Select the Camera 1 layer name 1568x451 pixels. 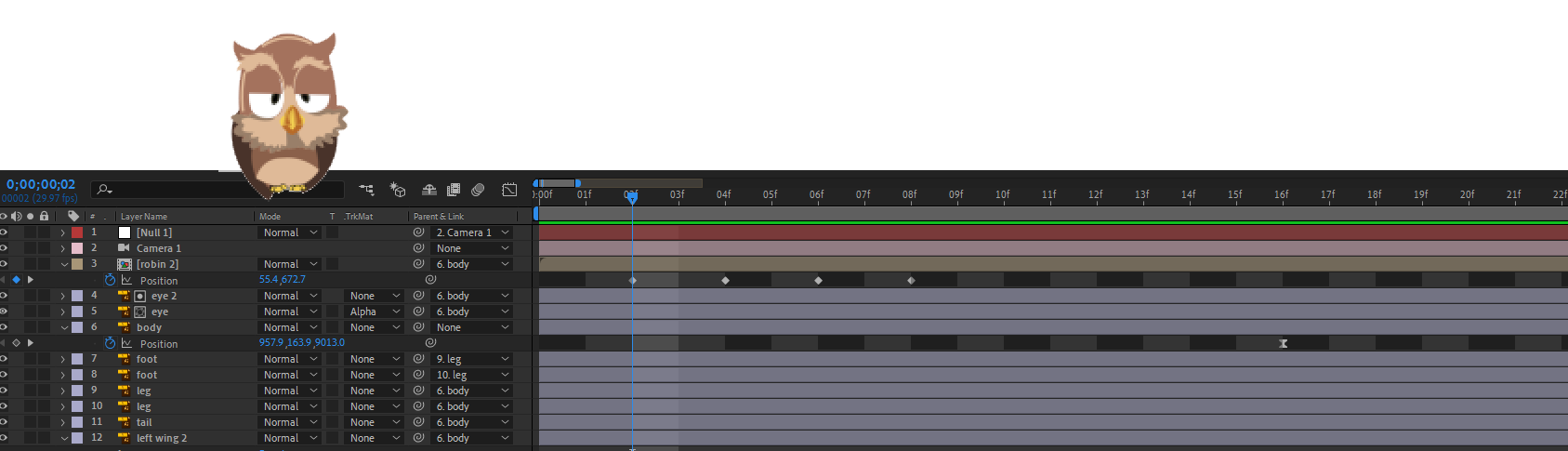[x=159, y=248]
